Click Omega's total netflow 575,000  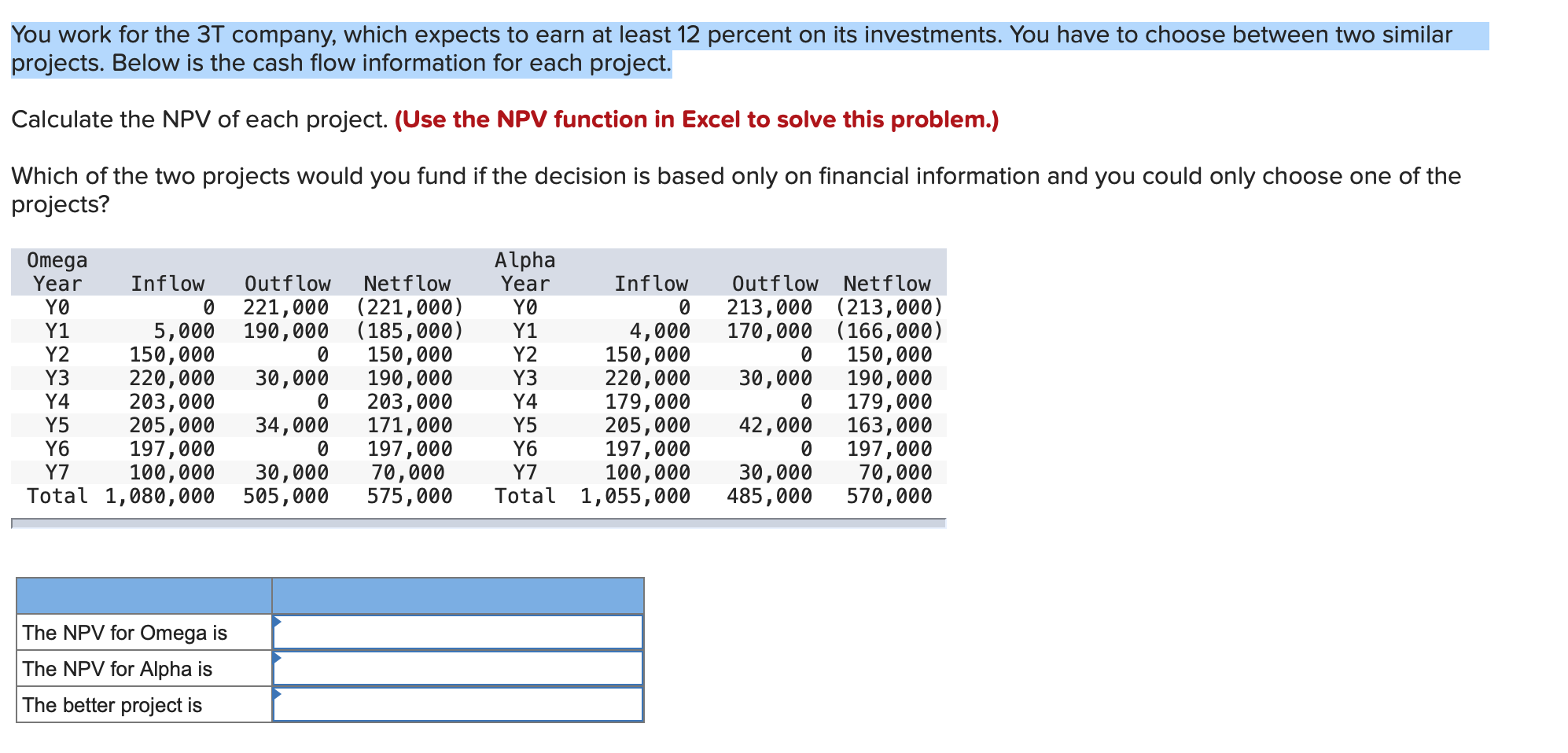click(410, 496)
